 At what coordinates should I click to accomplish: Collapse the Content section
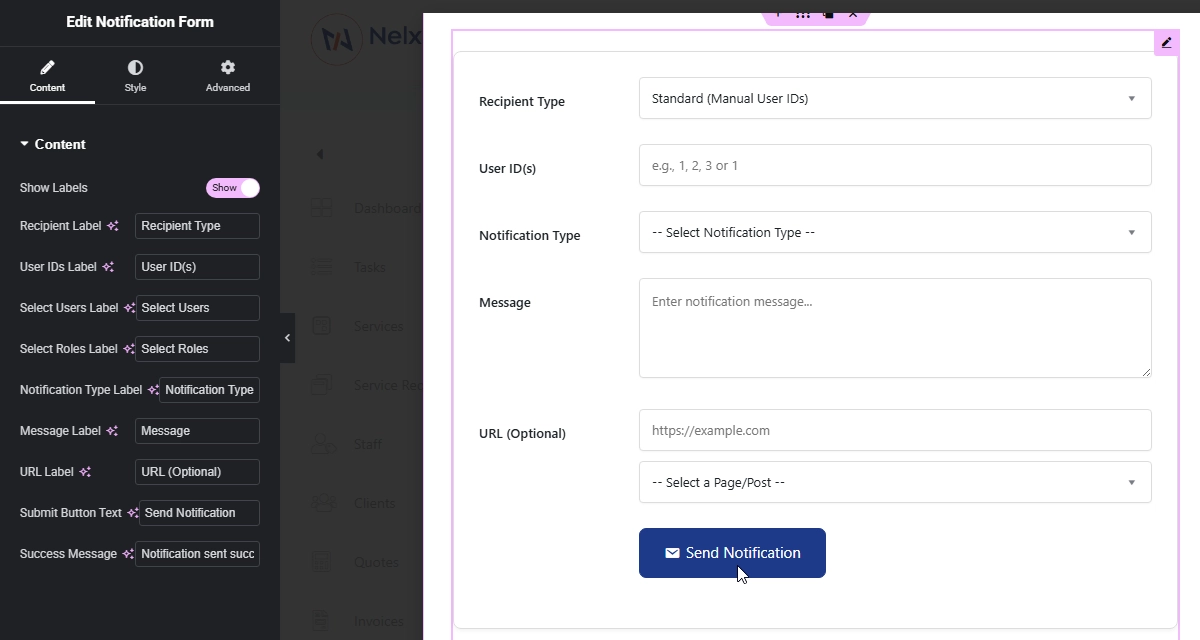pos(53,144)
